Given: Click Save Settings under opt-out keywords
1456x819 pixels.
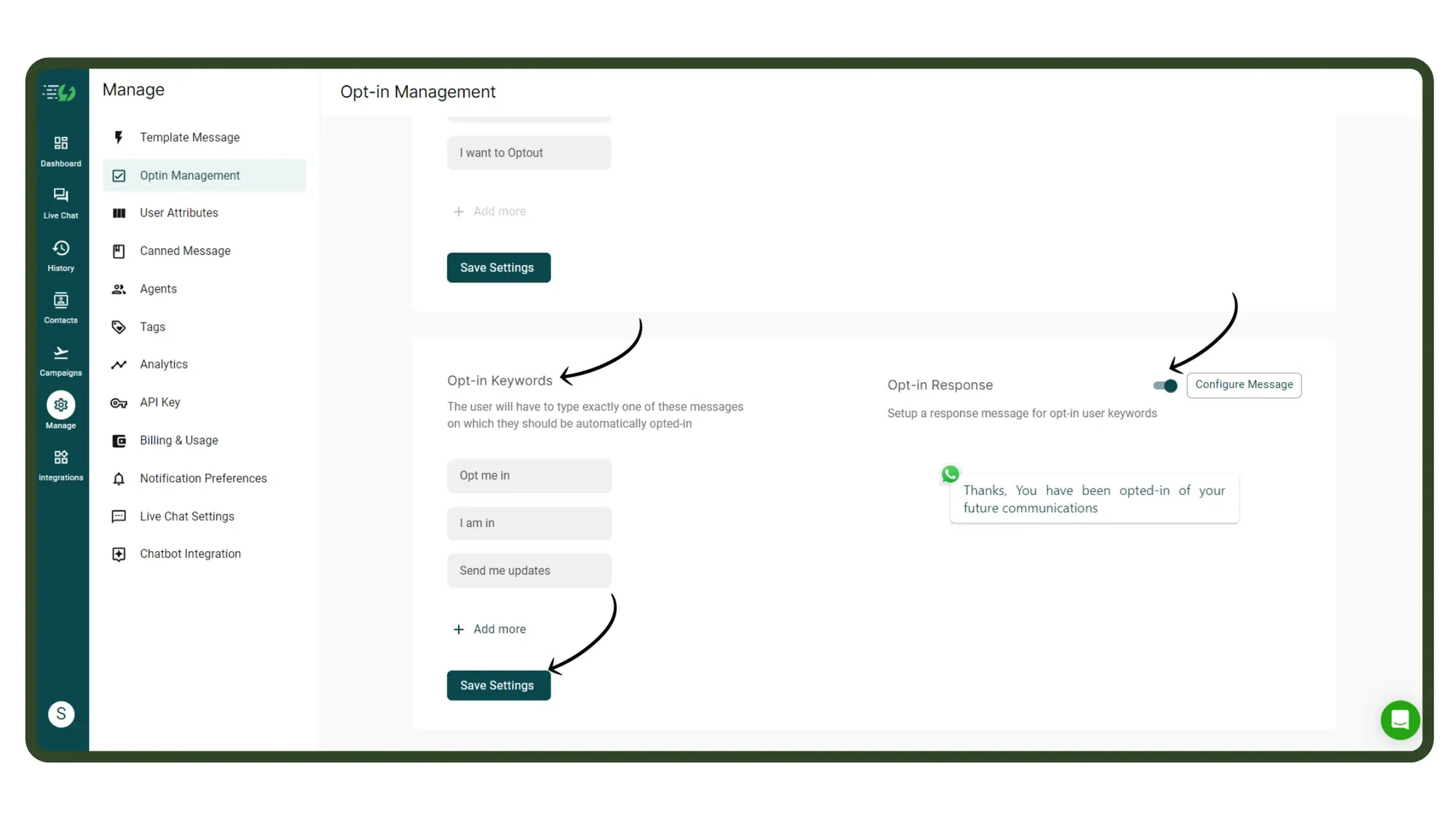Looking at the screenshot, I should coord(499,267).
